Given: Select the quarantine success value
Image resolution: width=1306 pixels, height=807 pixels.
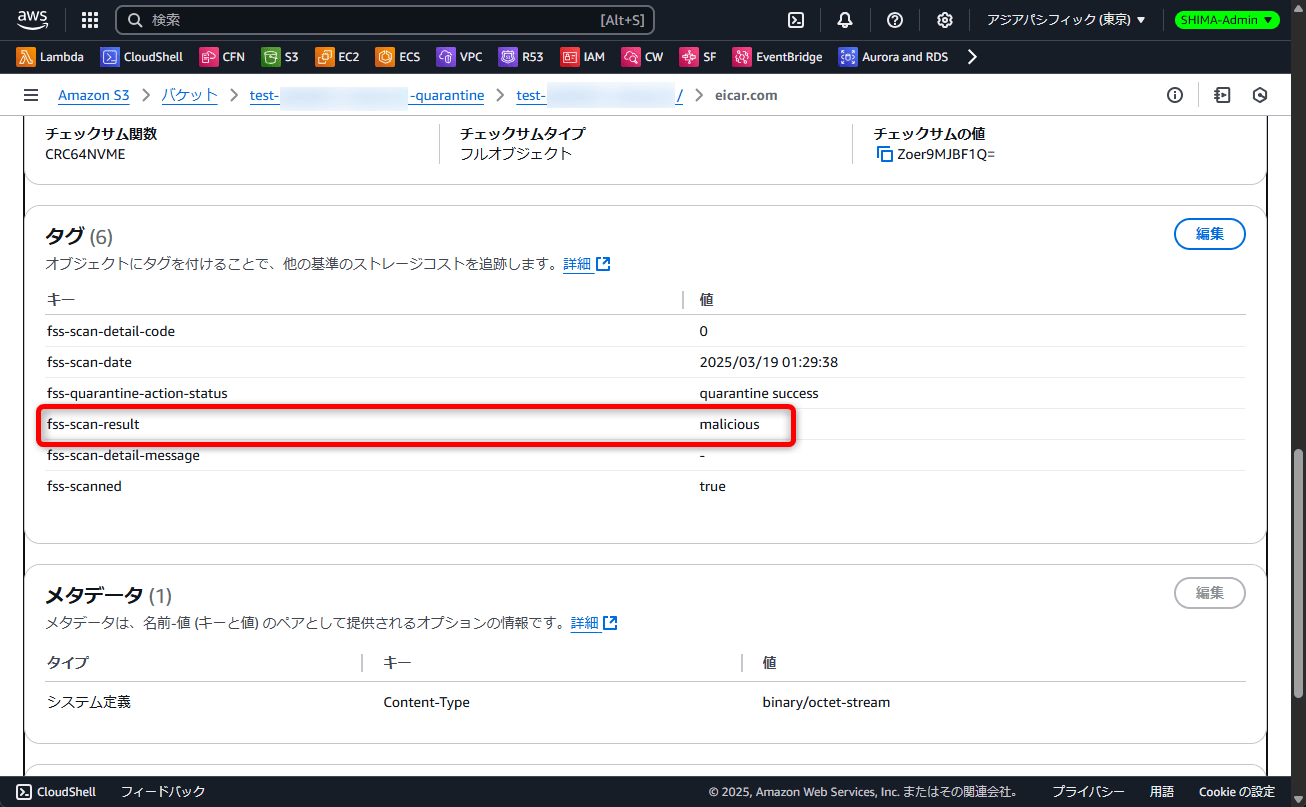Looking at the screenshot, I should [x=759, y=393].
